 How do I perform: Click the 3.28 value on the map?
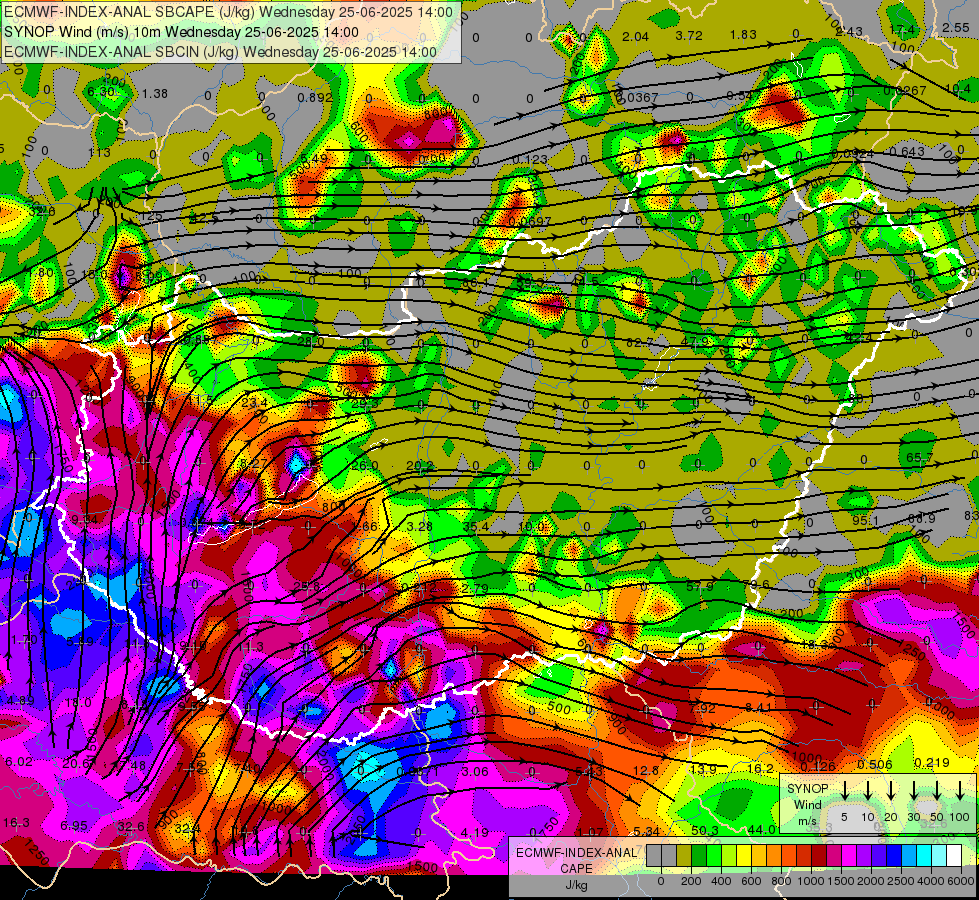tap(420, 527)
